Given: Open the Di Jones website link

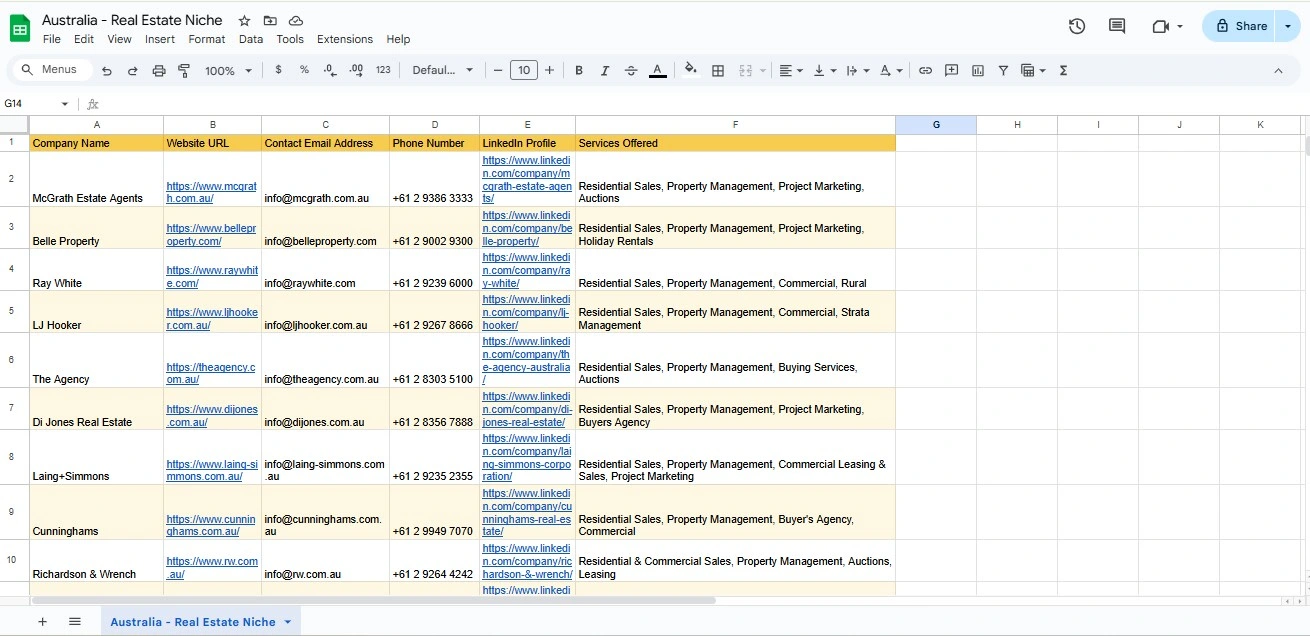Looking at the screenshot, I should [212, 416].
